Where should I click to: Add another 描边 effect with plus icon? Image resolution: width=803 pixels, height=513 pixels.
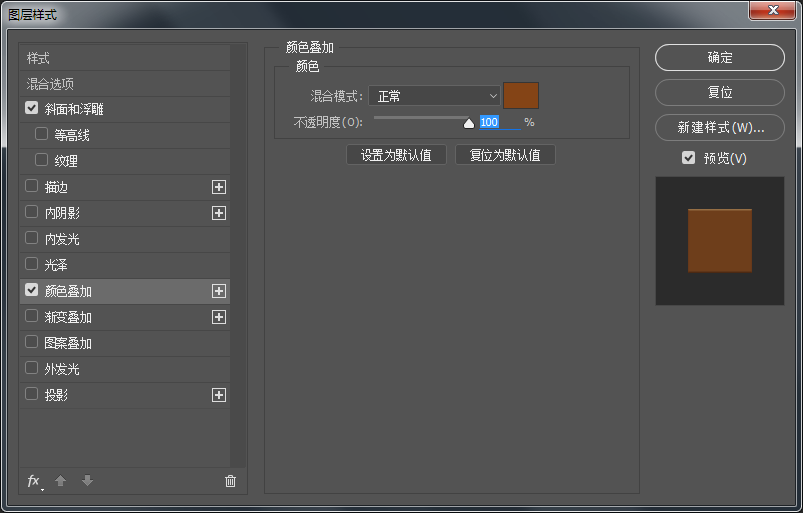pos(219,187)
